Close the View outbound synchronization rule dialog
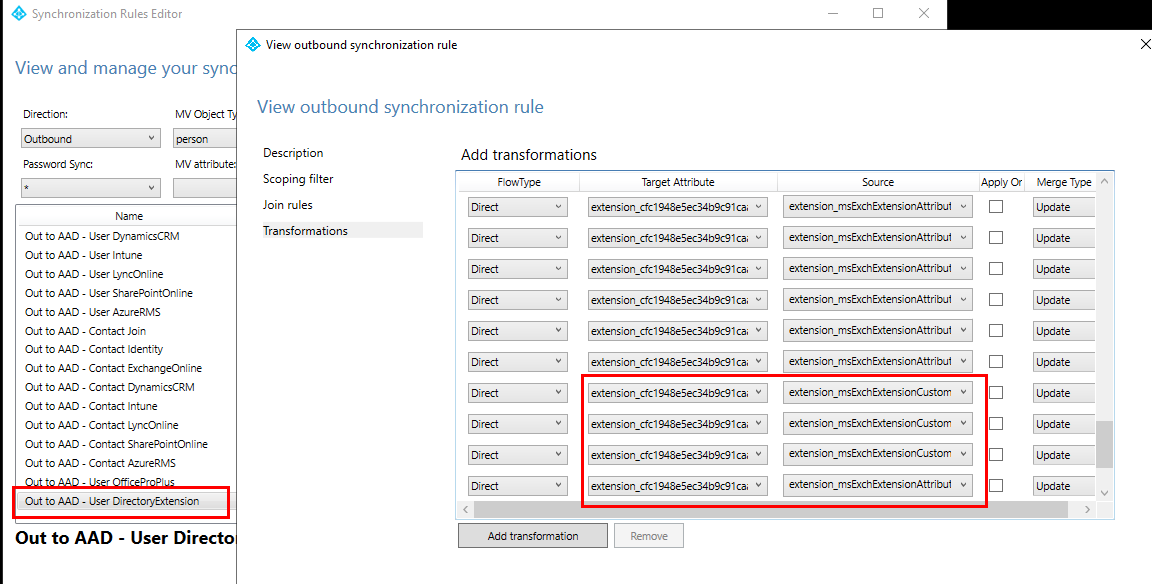Image resolution: width=1152 pixels, height=584 pixels. point(1145,45)
